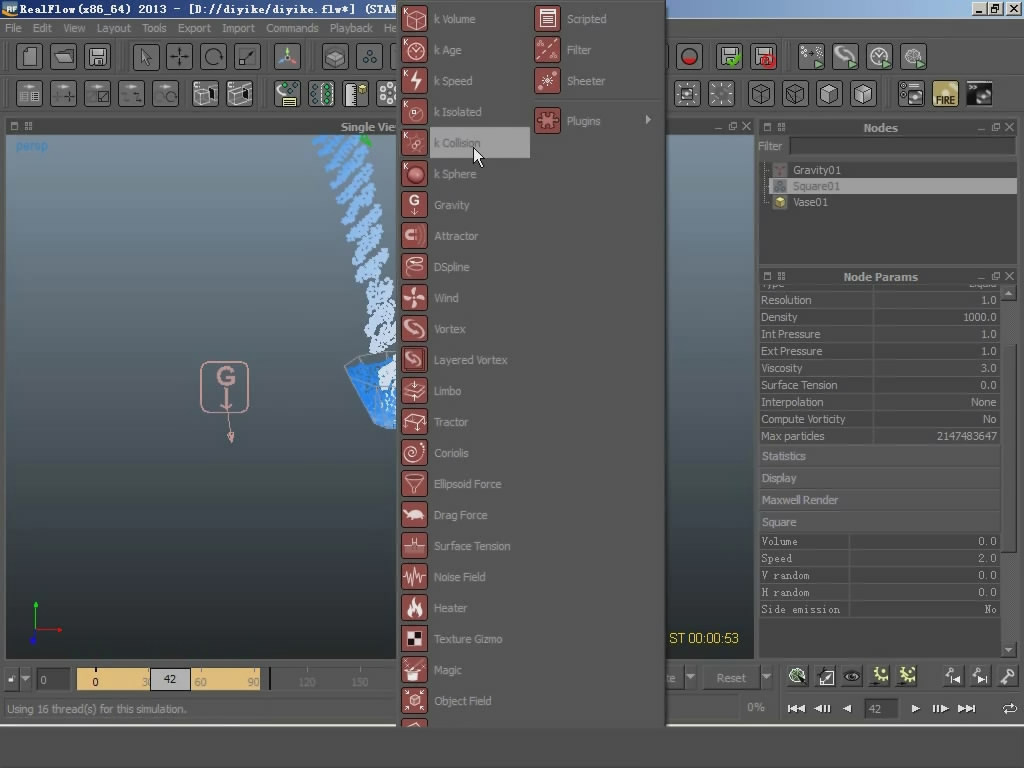Add Heater daemon via flame icon
Viewport: 1024px width, 768px height.
pyautogui.click(x=414, y=608)
